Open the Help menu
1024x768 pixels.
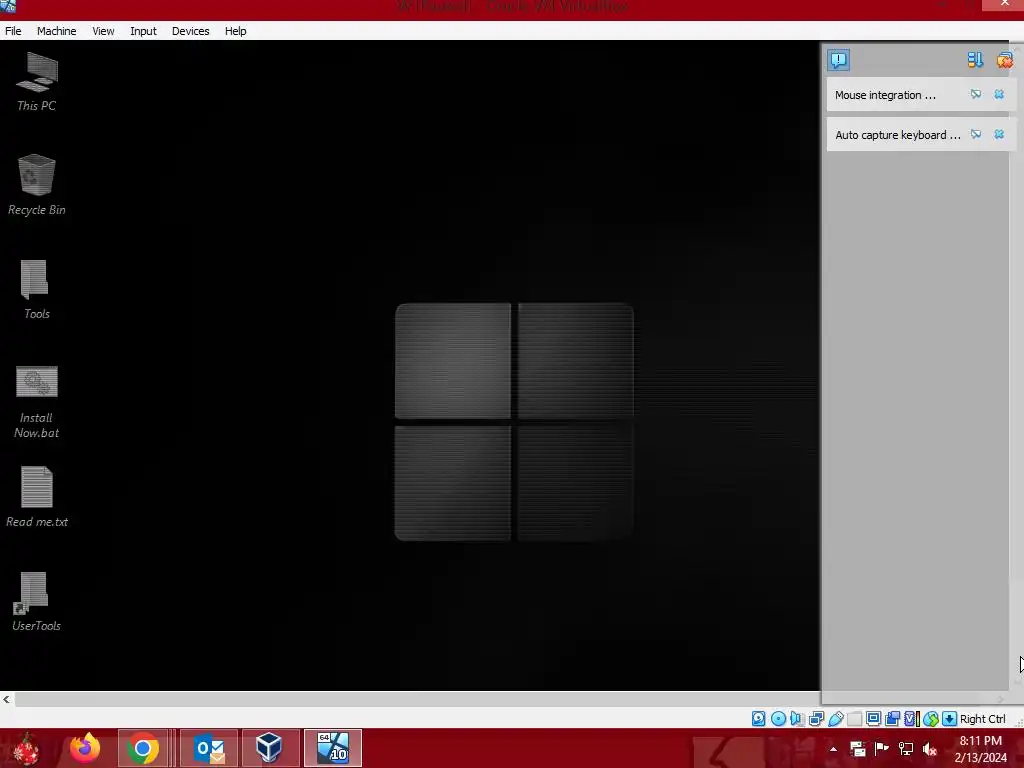click(235, 31)
